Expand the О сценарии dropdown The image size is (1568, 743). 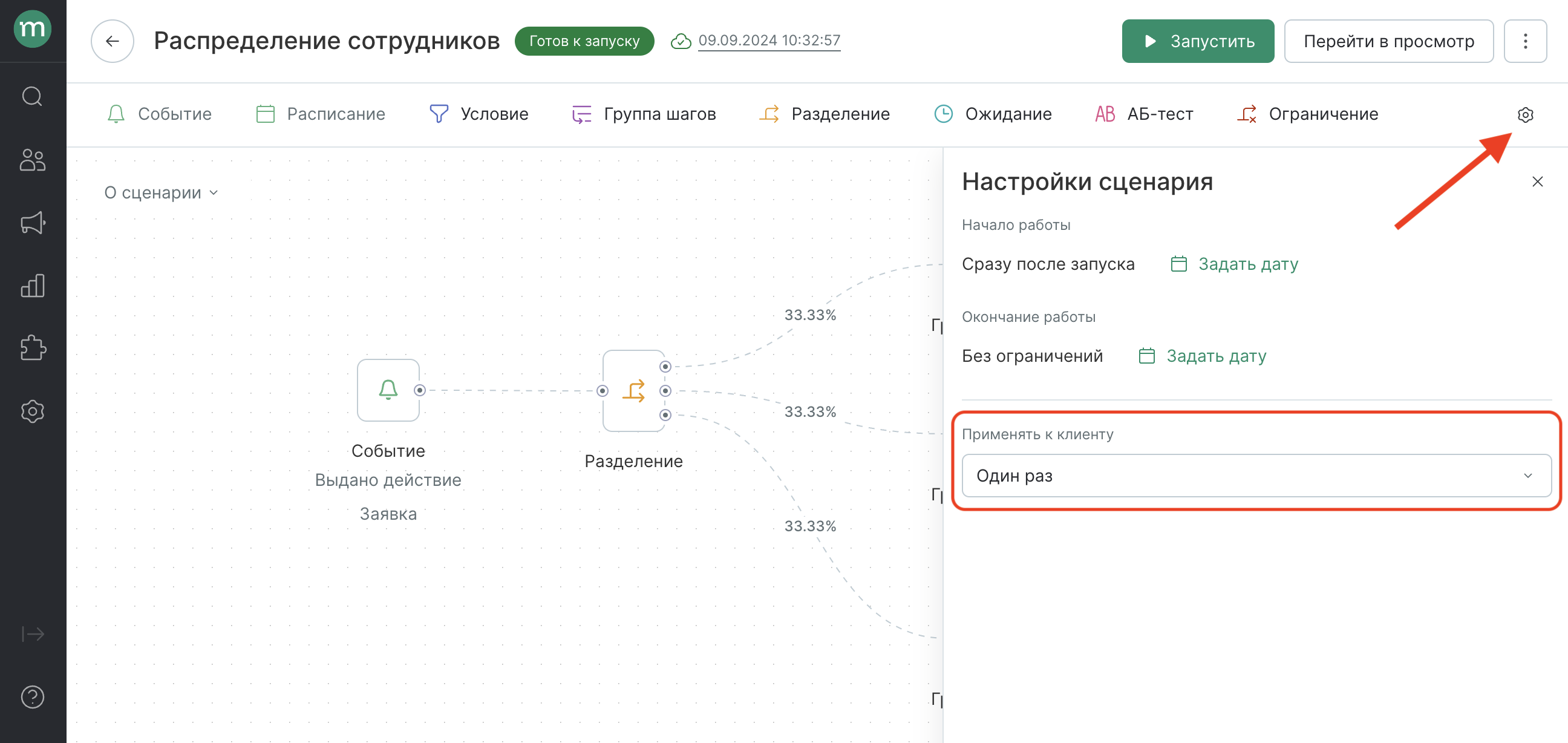(x=162, y=192)
